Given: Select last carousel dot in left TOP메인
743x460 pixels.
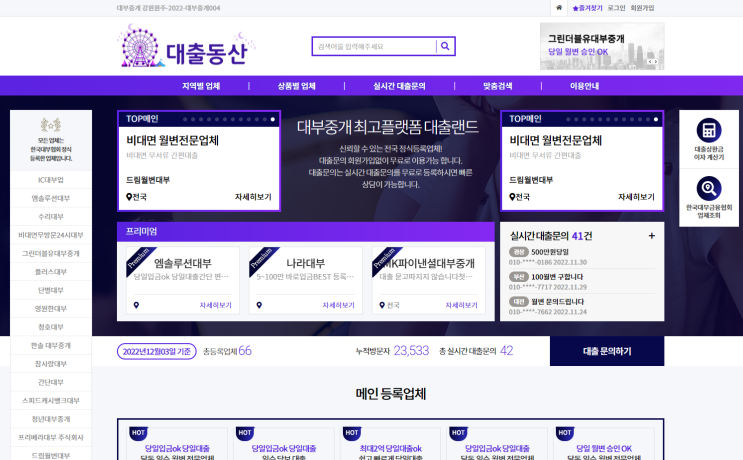Looking at the screenshot, I should 272,119.
